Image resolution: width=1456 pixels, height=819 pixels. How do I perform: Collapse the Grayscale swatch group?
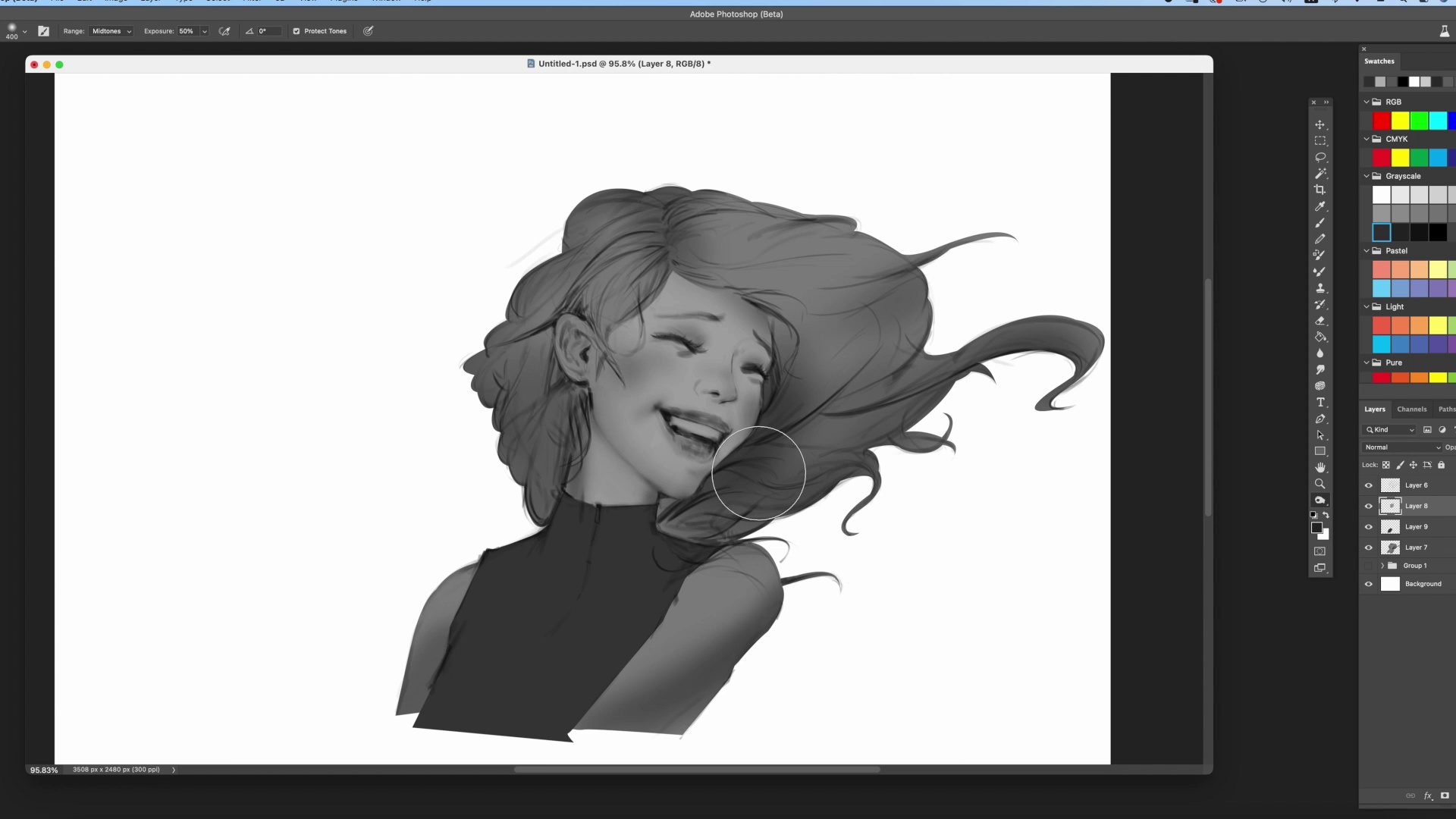coord(1367,176)
